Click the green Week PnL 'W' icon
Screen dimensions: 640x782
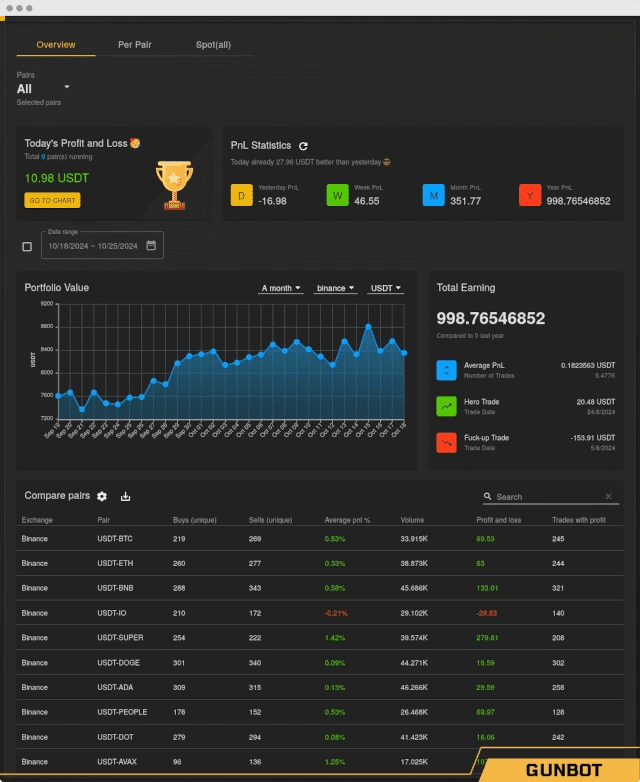point(338,196)
